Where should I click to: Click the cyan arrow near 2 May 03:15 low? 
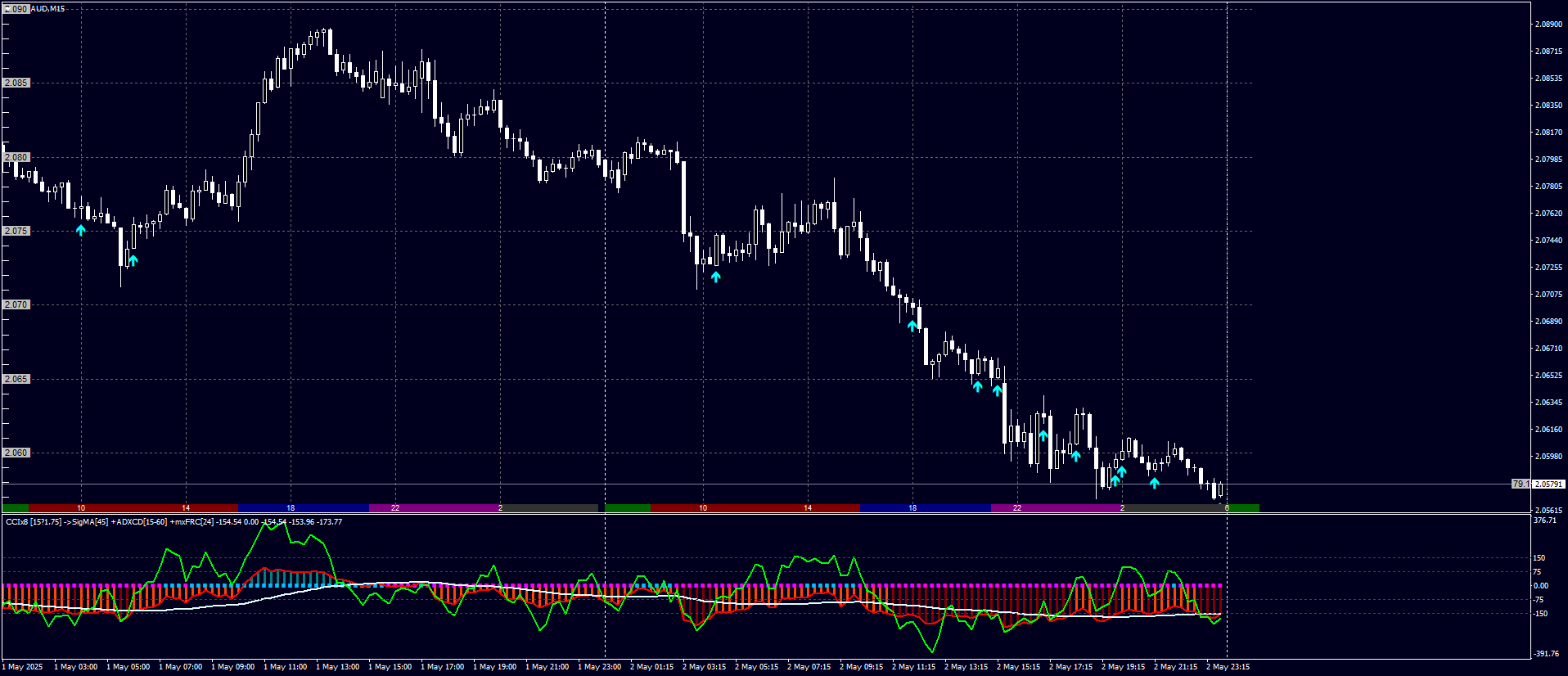716,277
